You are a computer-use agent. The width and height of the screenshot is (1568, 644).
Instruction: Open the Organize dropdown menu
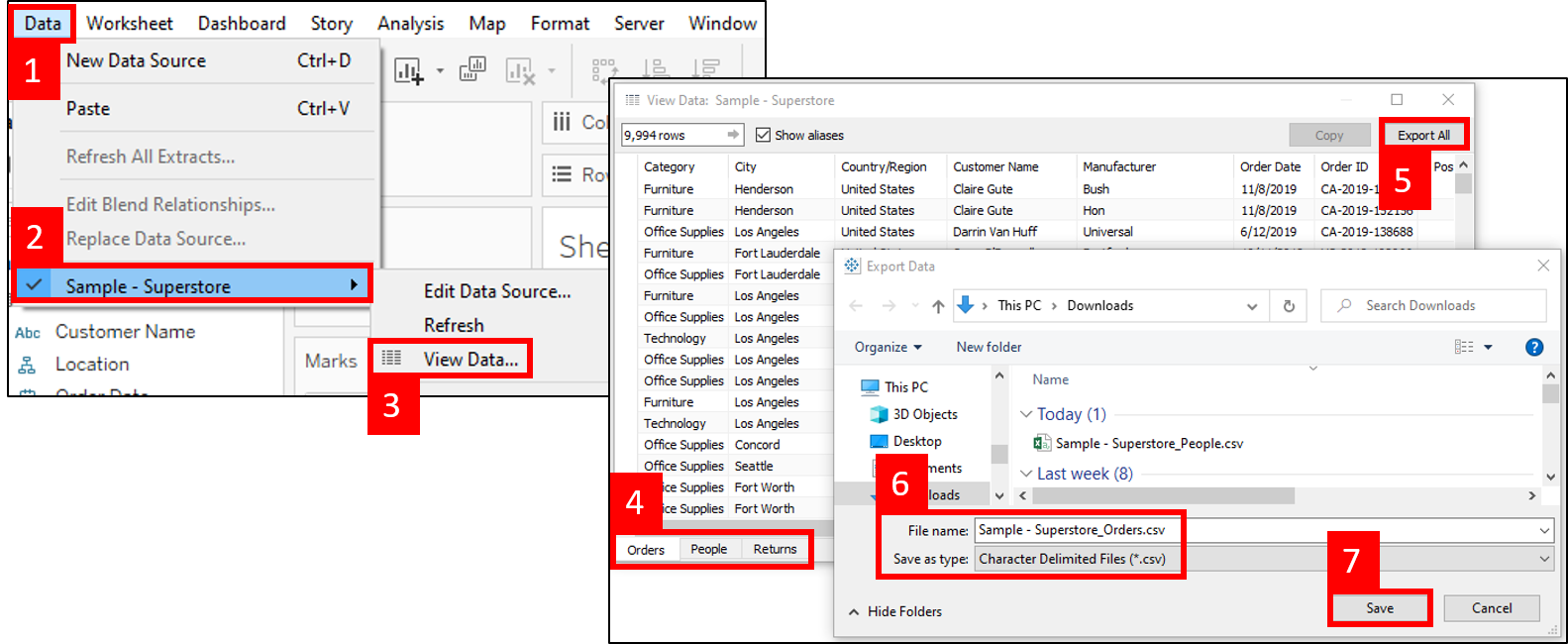(889, 347)
